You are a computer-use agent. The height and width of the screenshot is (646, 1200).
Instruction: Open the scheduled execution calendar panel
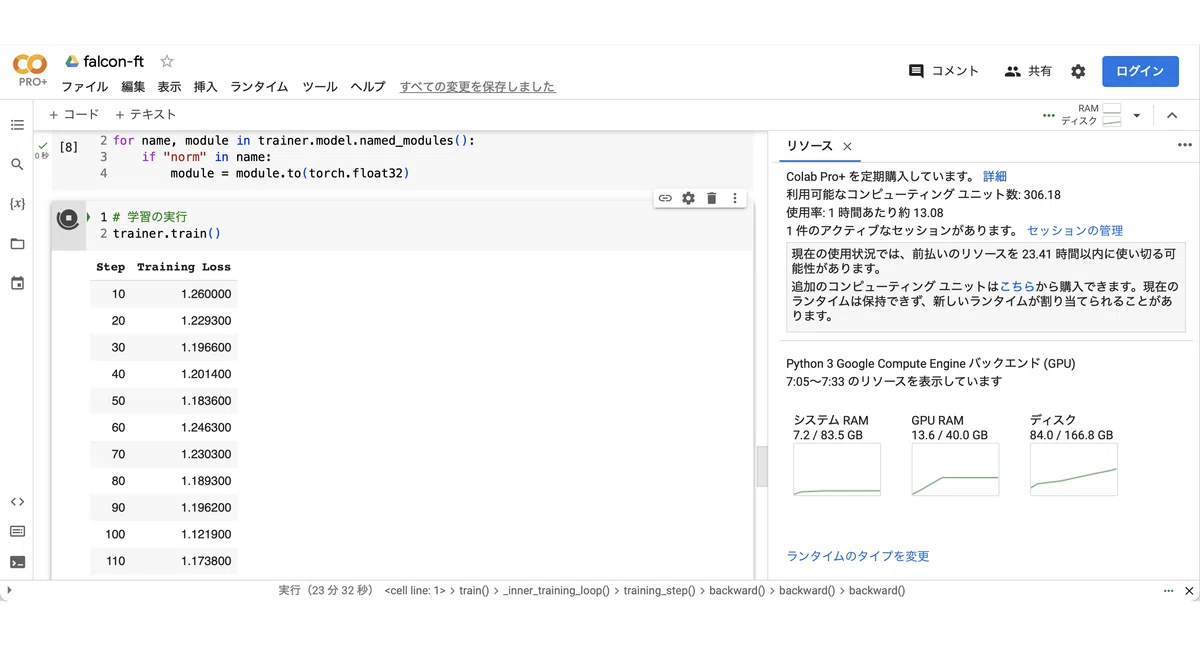17,284
